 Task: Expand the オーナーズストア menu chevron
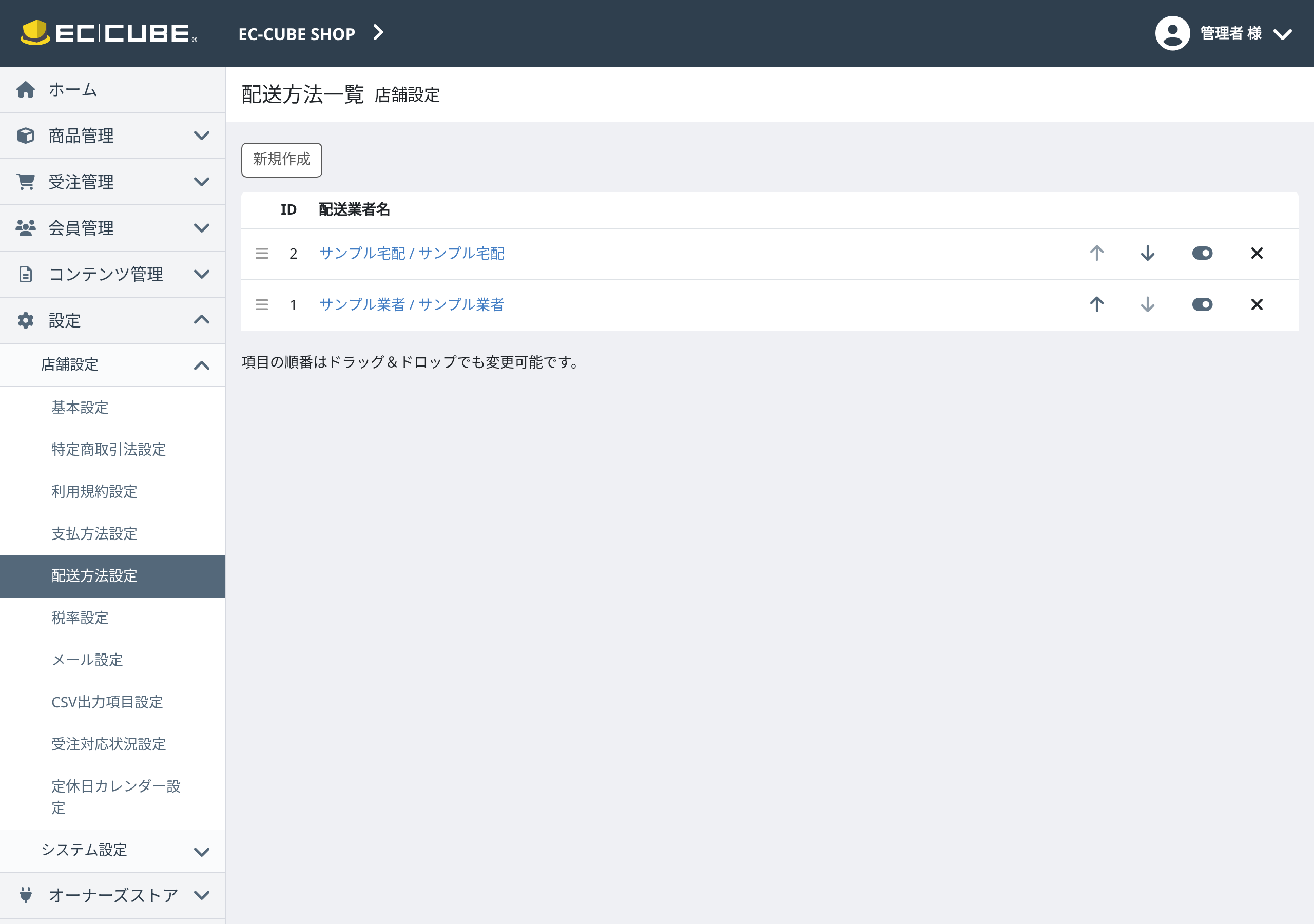click(201, 895)
